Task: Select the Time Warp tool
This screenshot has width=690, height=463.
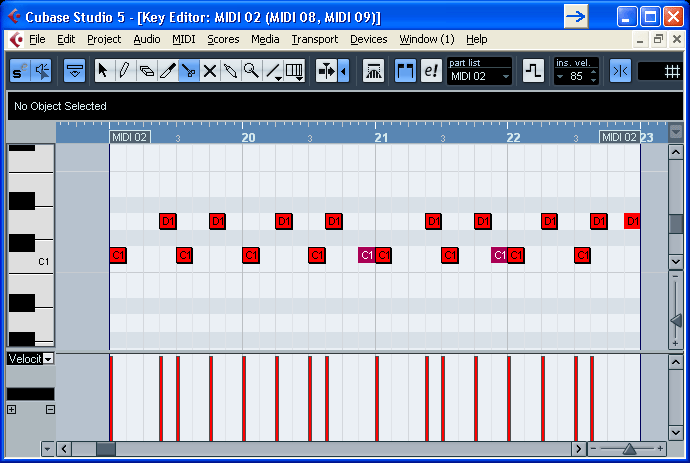Action: point(294,70)
